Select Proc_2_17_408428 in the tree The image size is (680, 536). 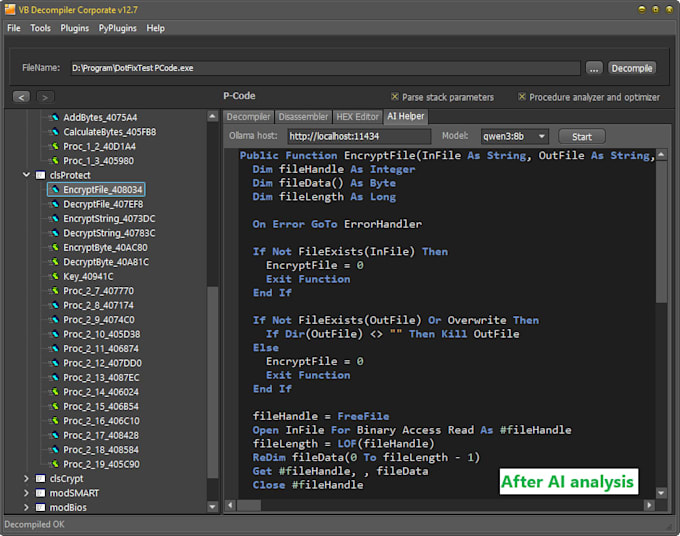101,435
